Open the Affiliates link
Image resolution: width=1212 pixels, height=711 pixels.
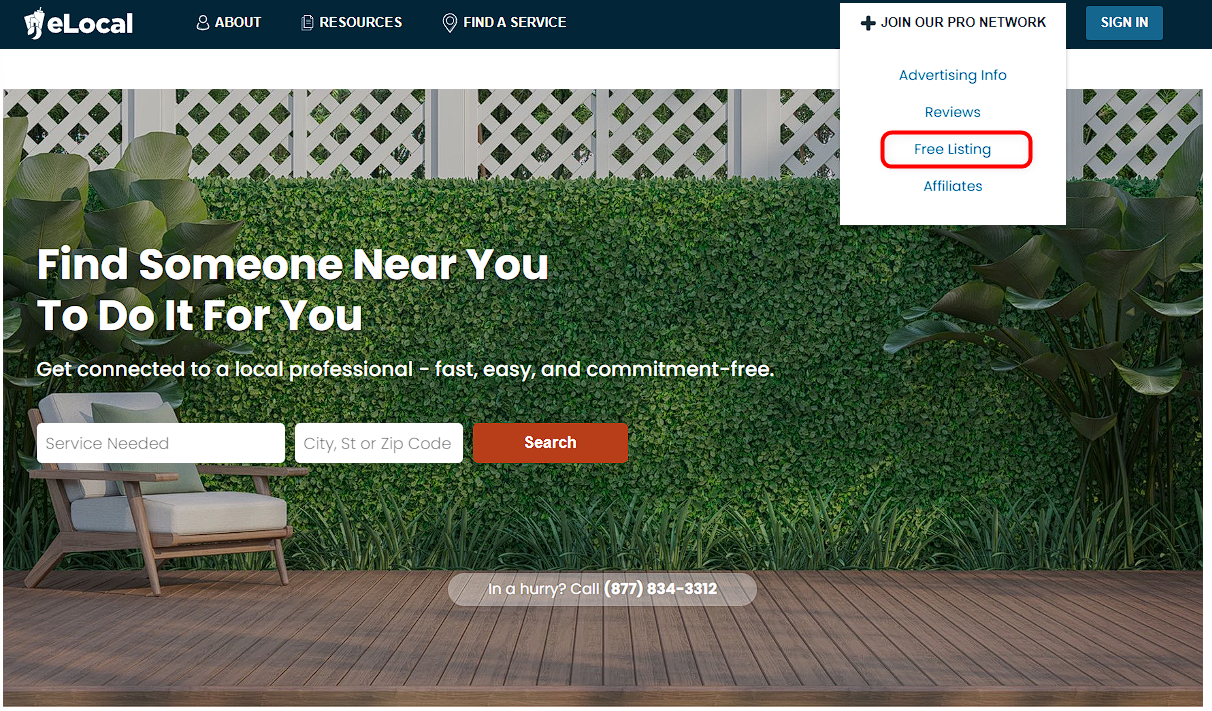tap(953, 186)
